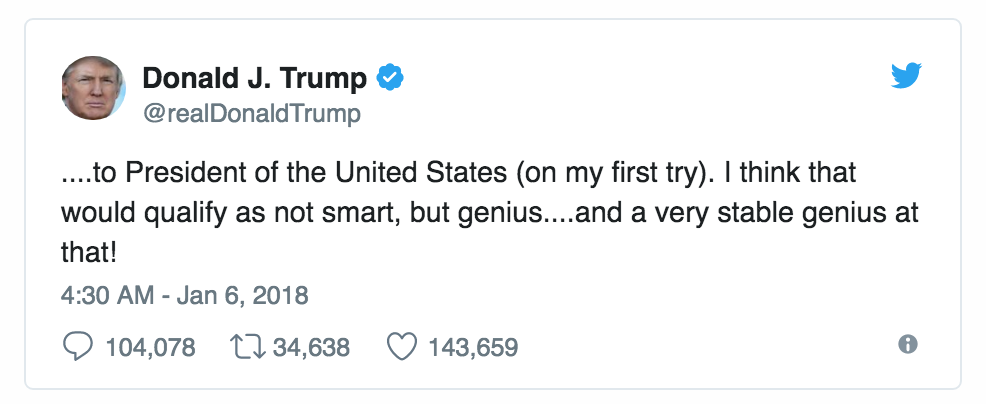Click the @realDonaldTrump handle
Viewport: 986px width, 404px height.
tap(252, 113)
